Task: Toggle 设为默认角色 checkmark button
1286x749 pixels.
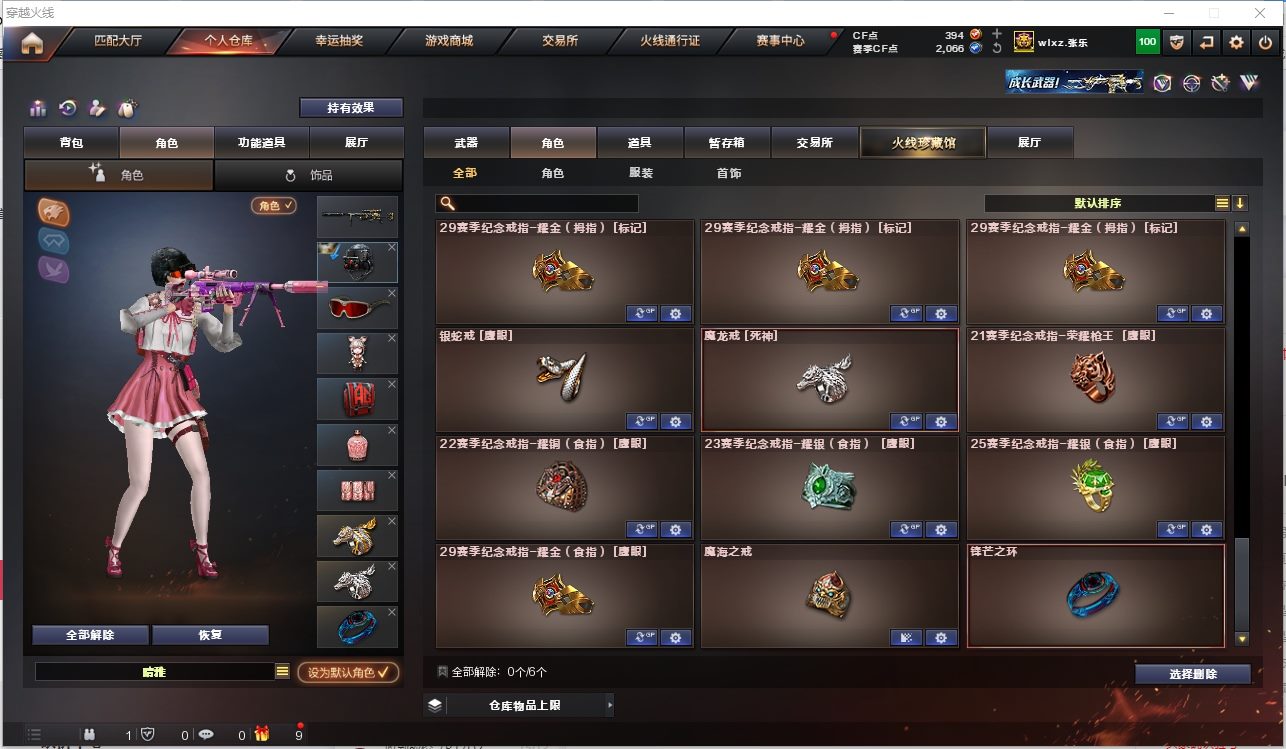Action: coord(348,672)
